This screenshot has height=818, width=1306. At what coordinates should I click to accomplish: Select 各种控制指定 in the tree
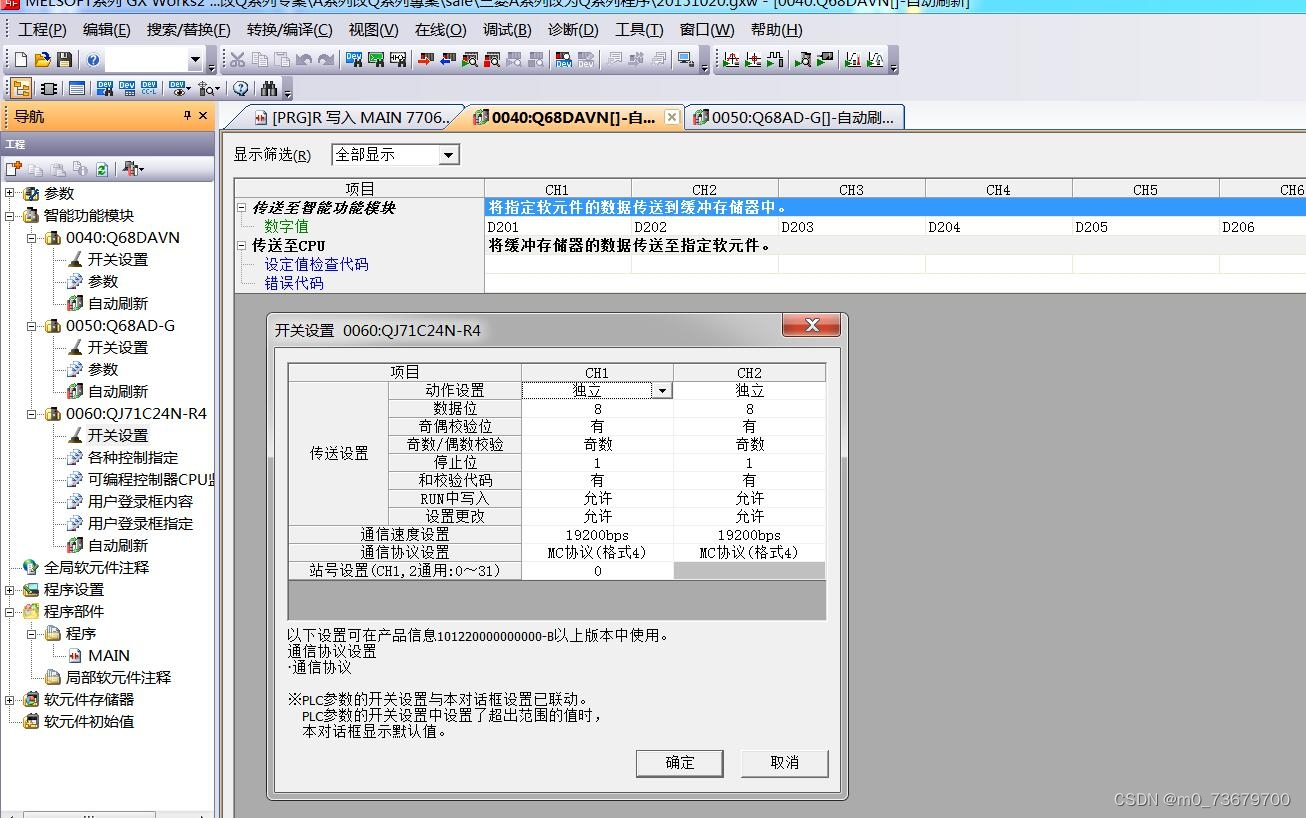(x=133, y=457)
